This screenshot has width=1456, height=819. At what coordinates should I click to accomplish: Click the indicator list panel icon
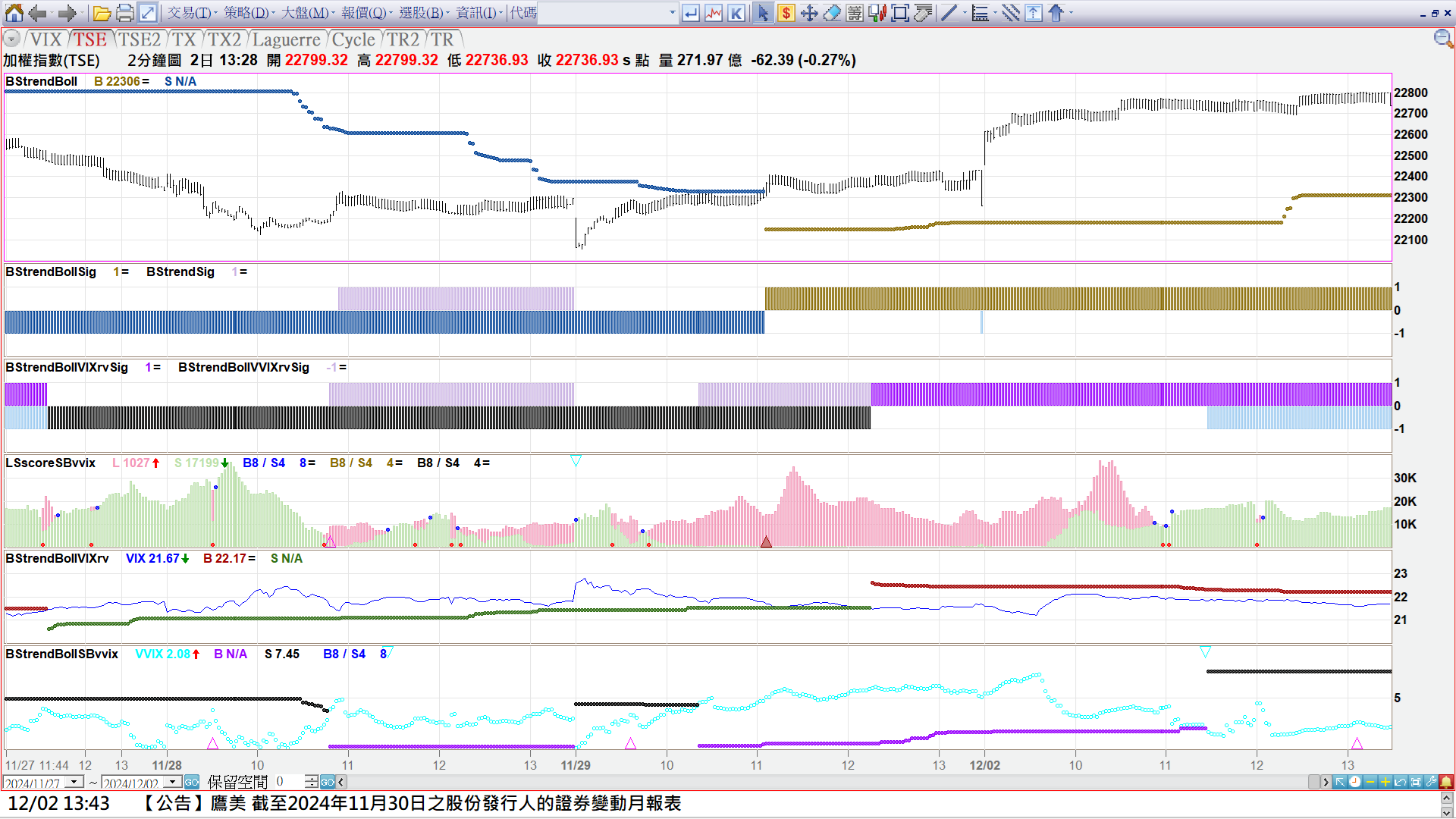854,13
